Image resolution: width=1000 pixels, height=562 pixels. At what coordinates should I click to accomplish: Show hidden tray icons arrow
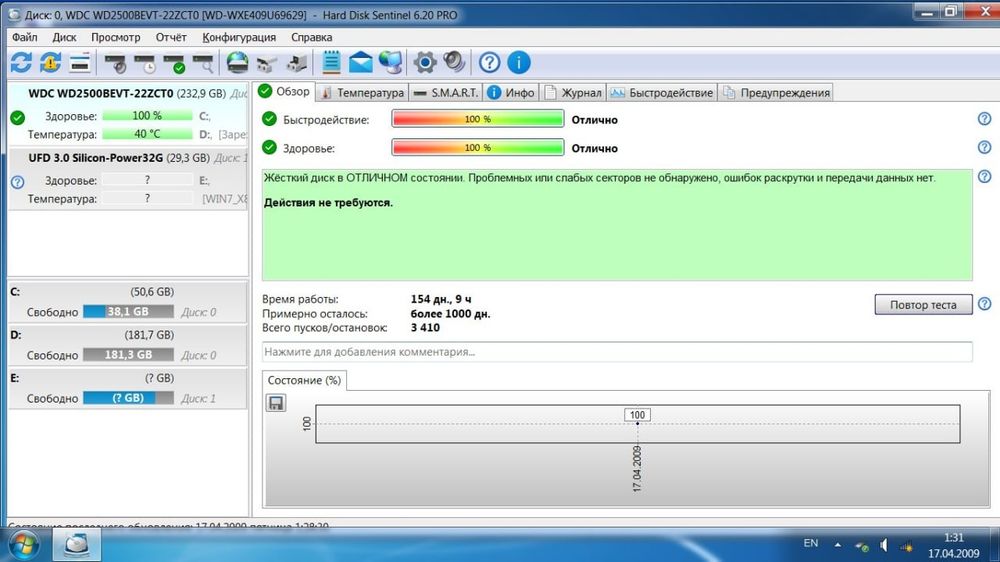click(837, 545)
